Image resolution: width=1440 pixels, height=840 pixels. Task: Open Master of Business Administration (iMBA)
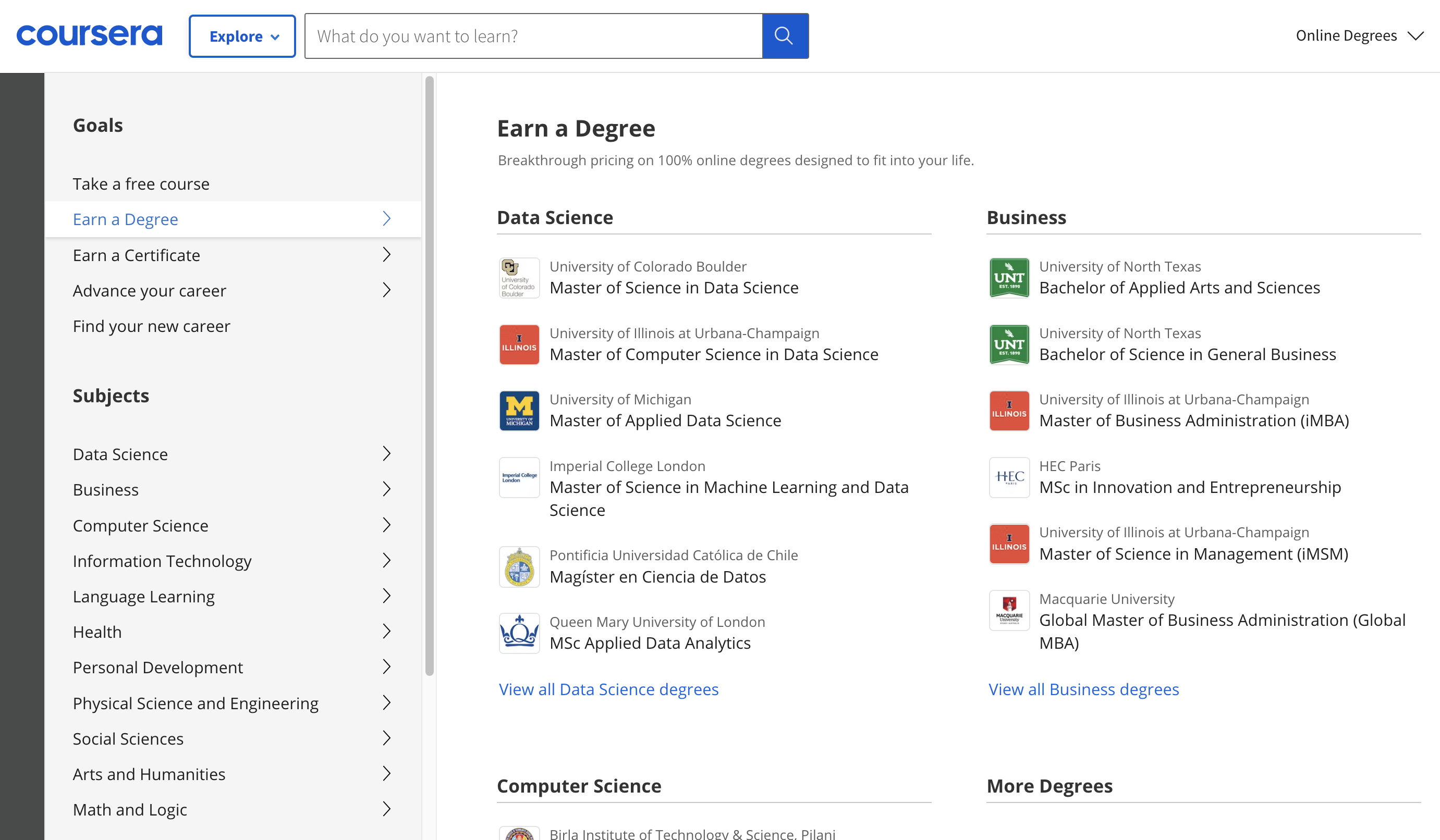[1194, 421]
